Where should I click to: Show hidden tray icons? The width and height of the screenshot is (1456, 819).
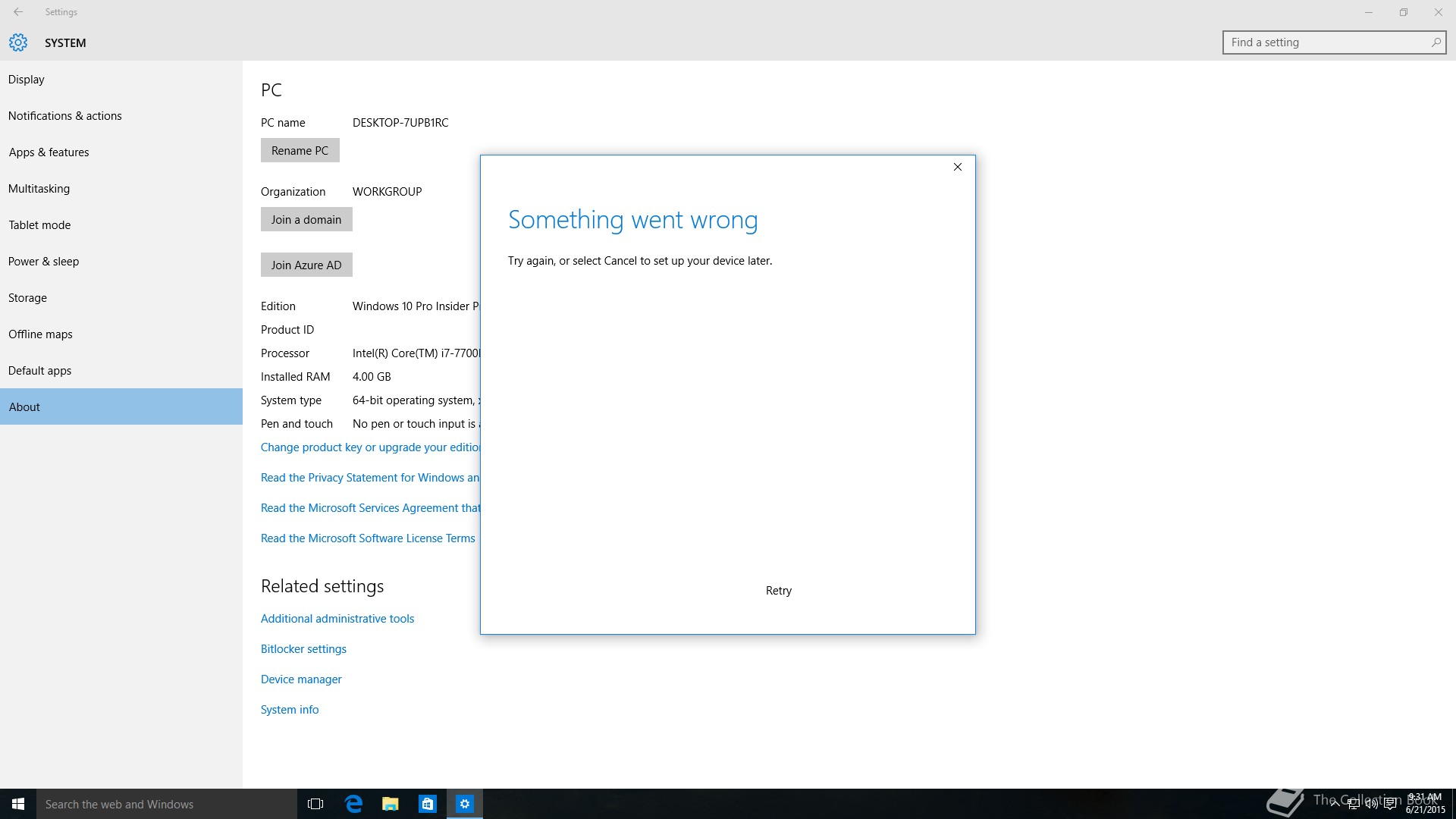pos(1335,804)
